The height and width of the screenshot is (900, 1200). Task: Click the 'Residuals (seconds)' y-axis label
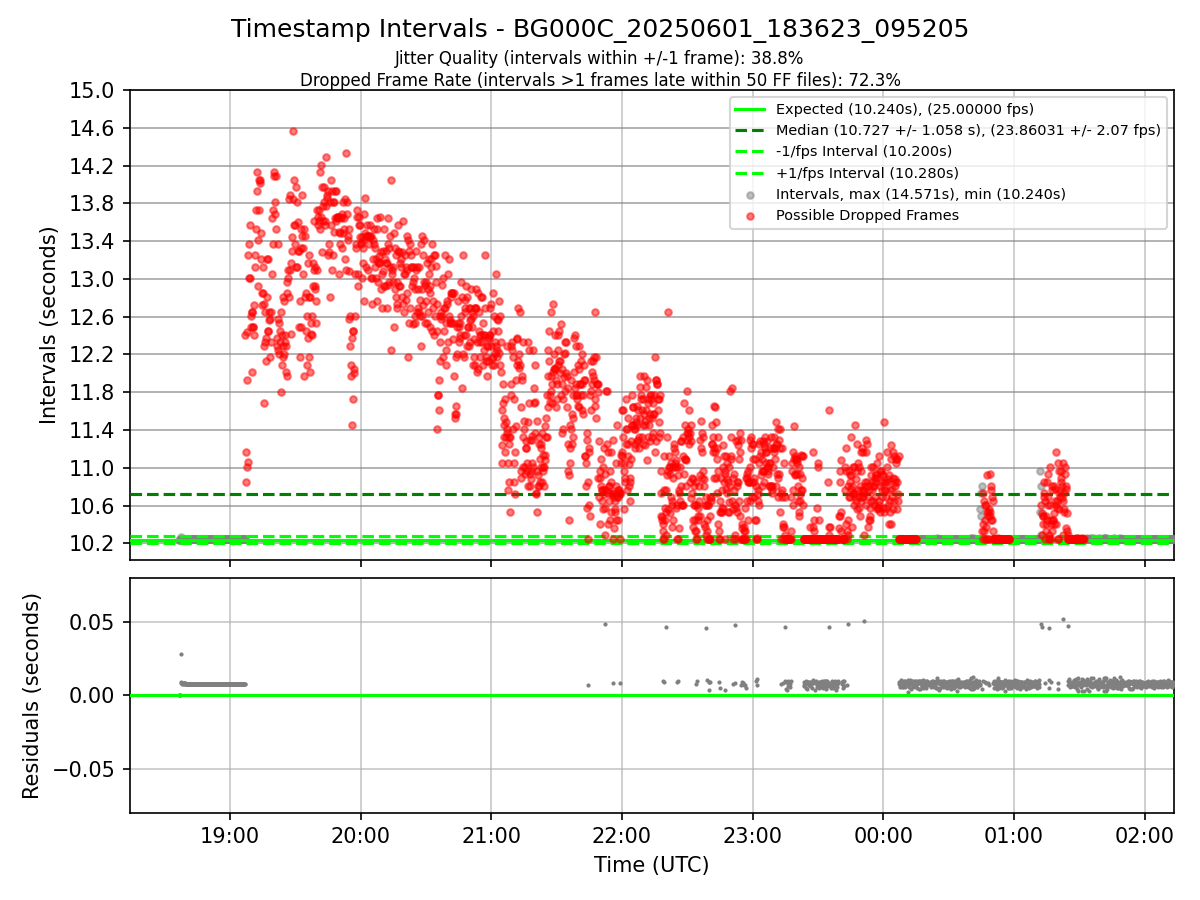pyautogui.click(x=31, y=696)
